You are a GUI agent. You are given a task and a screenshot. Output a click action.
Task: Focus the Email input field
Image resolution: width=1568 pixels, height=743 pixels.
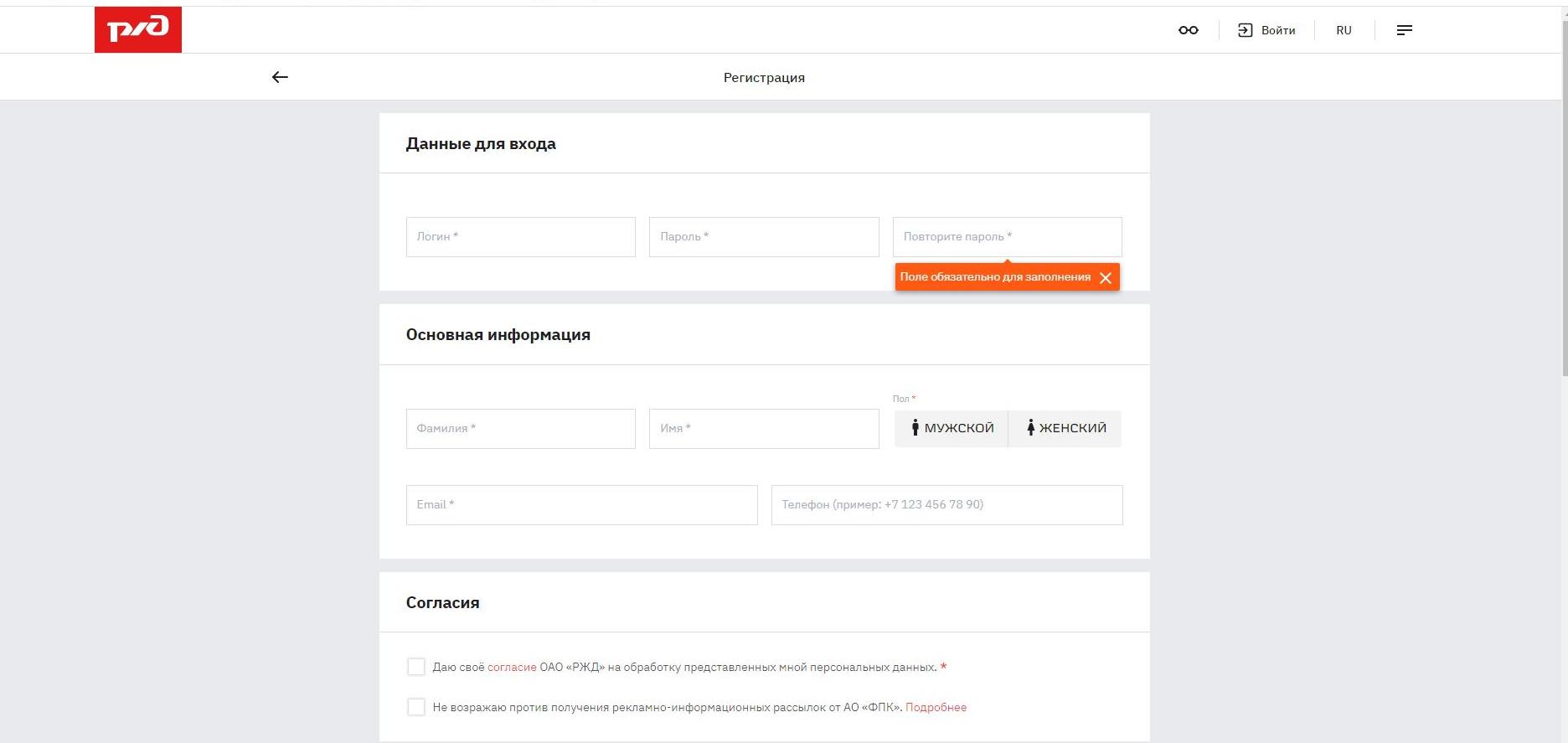(x=582, y=505)
